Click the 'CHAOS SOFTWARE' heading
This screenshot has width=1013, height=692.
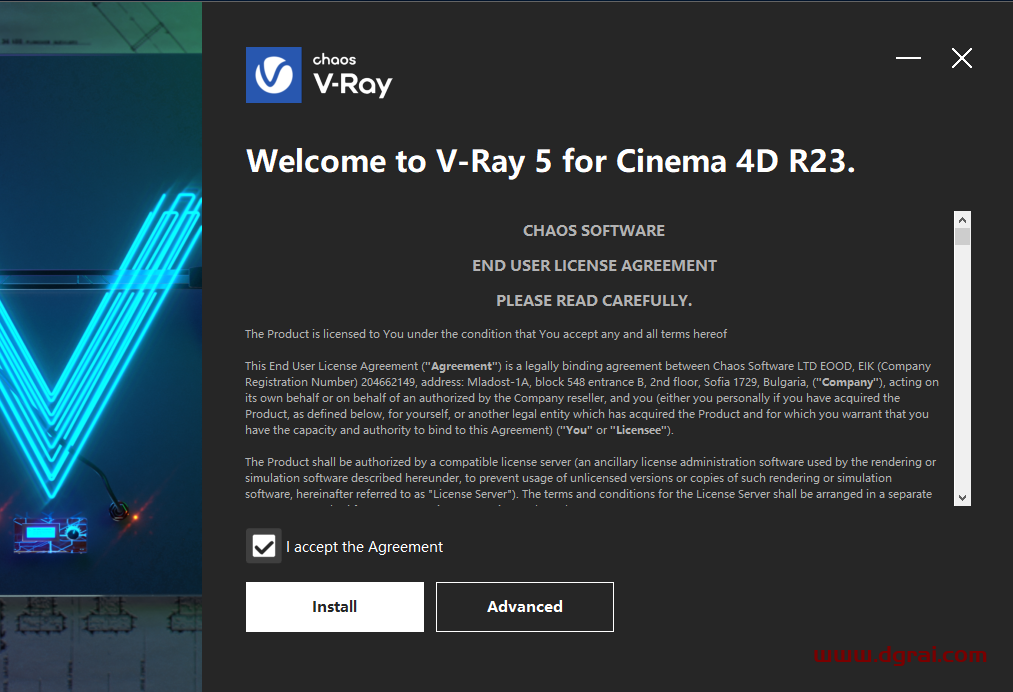click(x=593, y=230)
